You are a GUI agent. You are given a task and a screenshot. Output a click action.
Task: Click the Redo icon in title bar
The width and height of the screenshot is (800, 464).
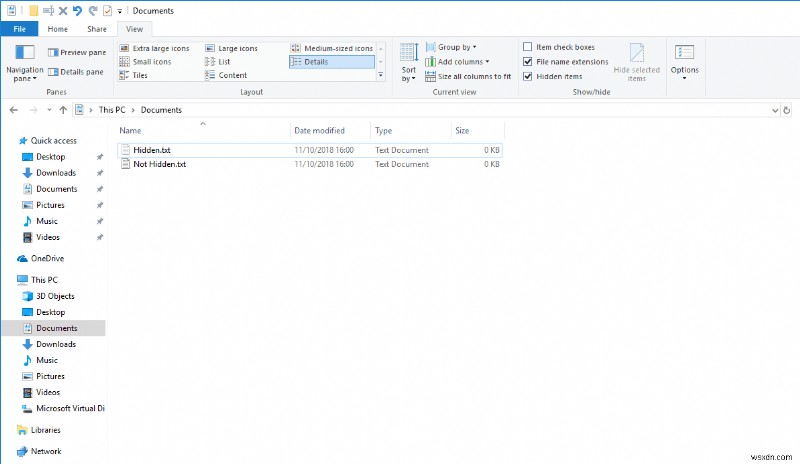(x=92, y=10)
